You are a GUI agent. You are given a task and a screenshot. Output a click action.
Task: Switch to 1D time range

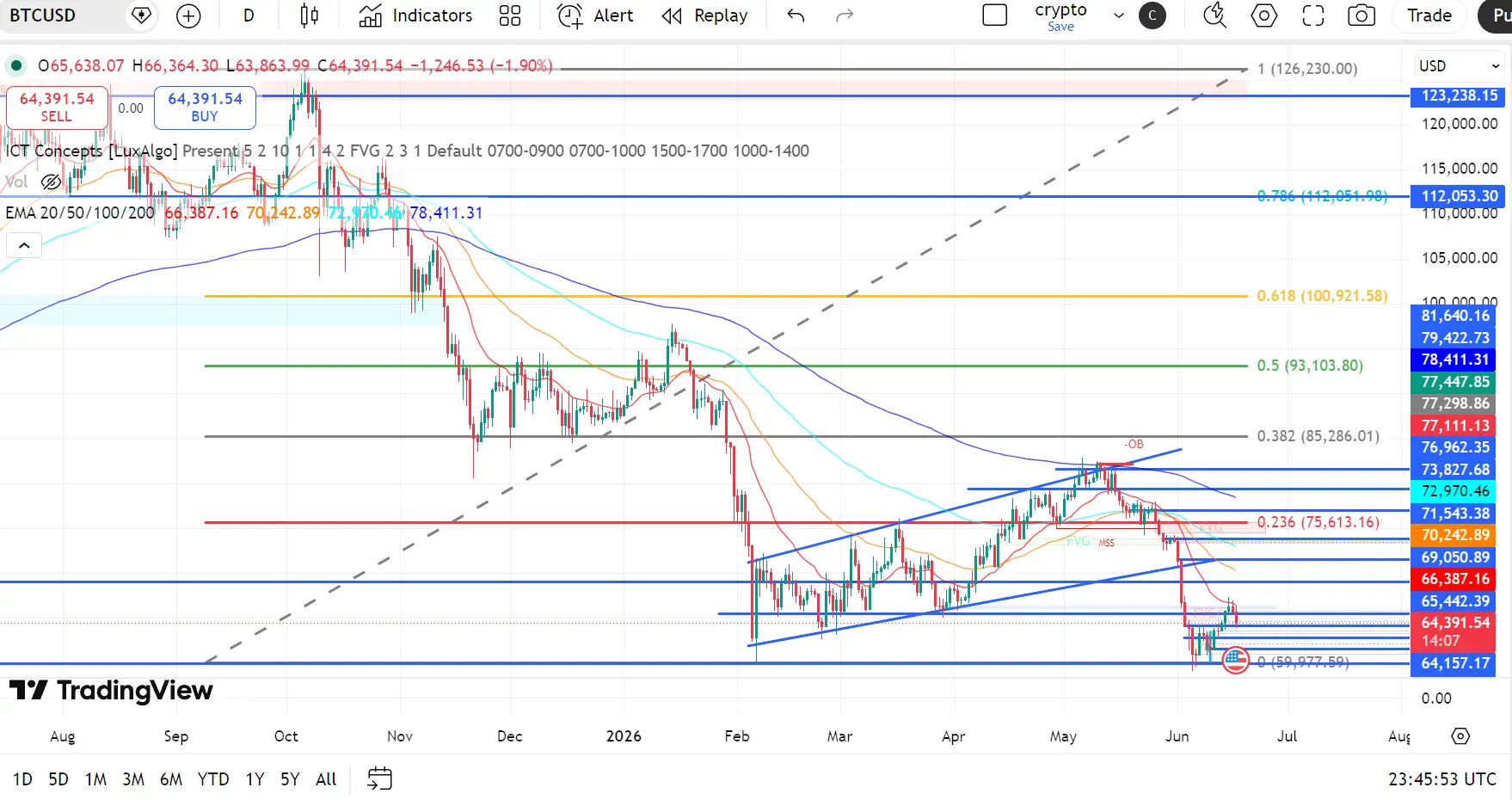[22, 779]
